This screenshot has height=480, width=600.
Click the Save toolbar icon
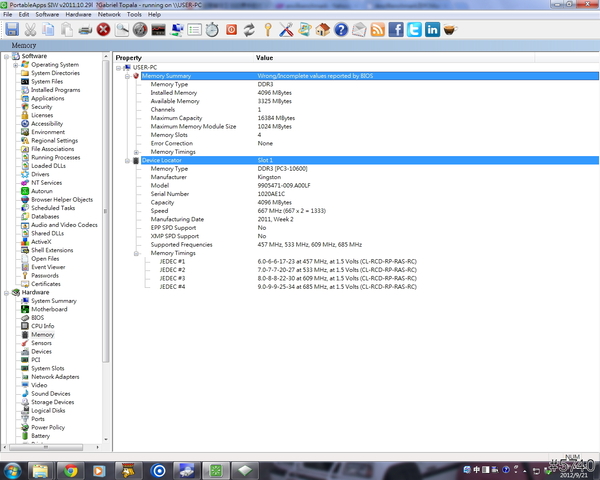(11, 30)
